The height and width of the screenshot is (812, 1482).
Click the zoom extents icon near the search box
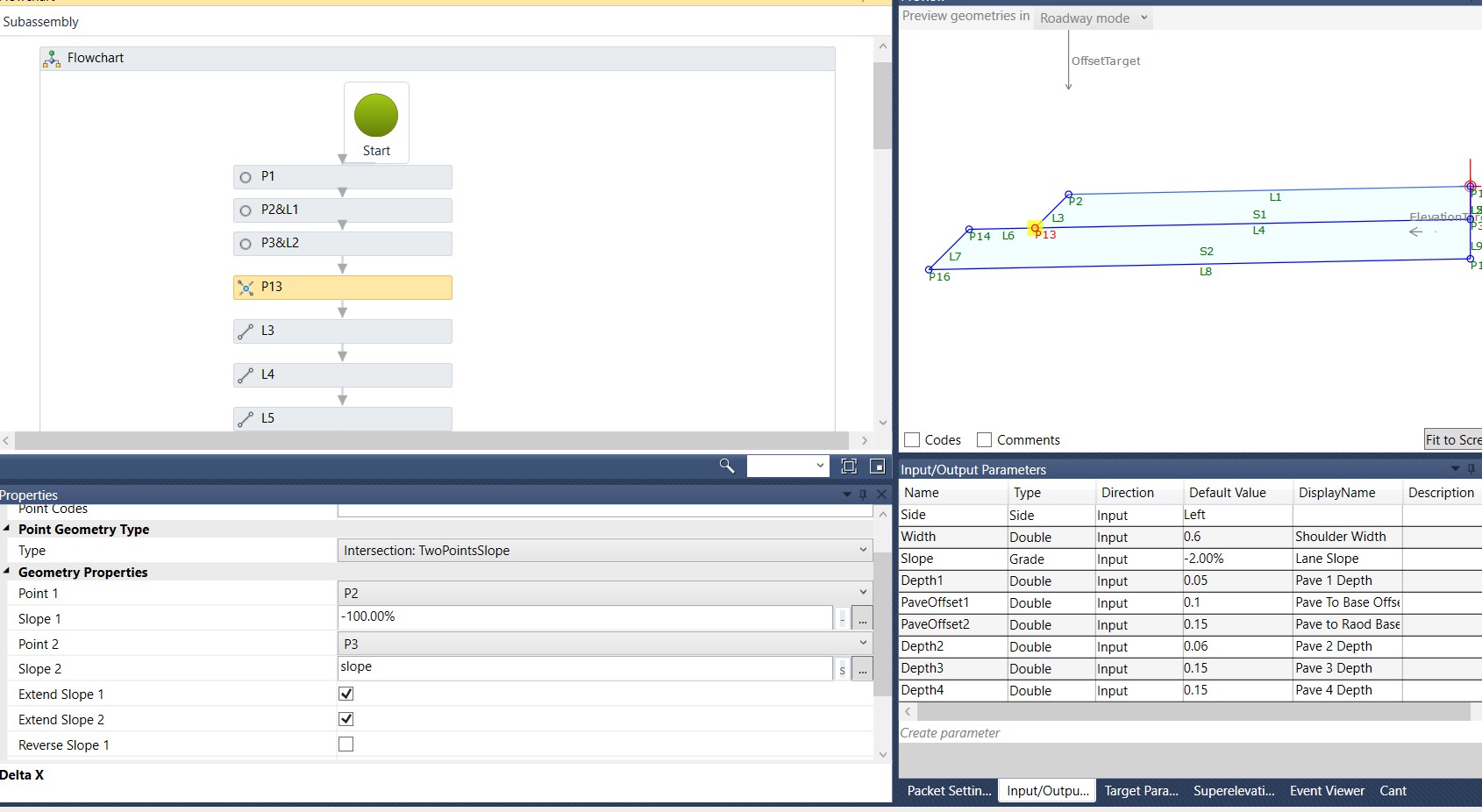(848, 466)
